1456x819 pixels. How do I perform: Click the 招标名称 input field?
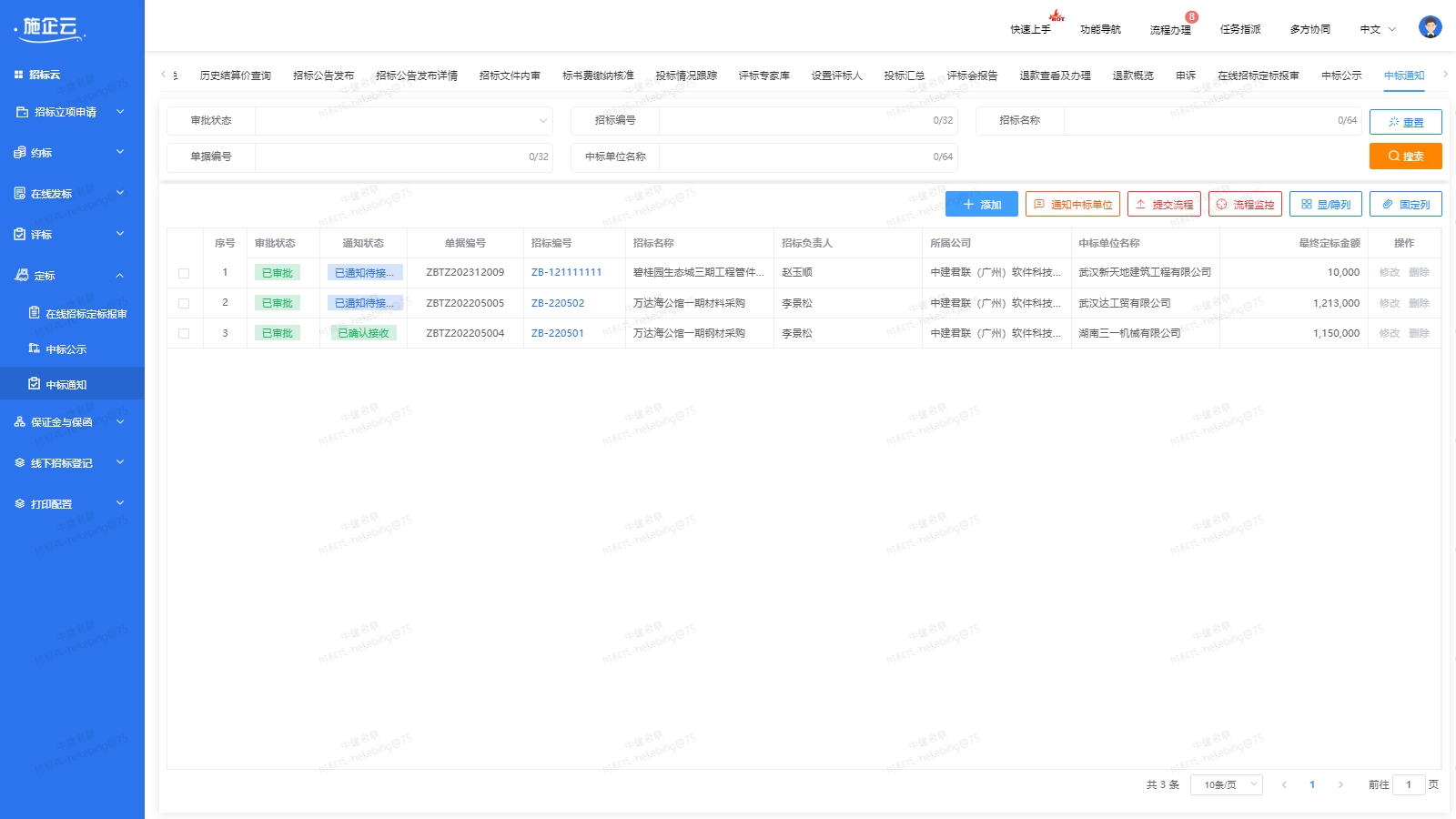1197,120
